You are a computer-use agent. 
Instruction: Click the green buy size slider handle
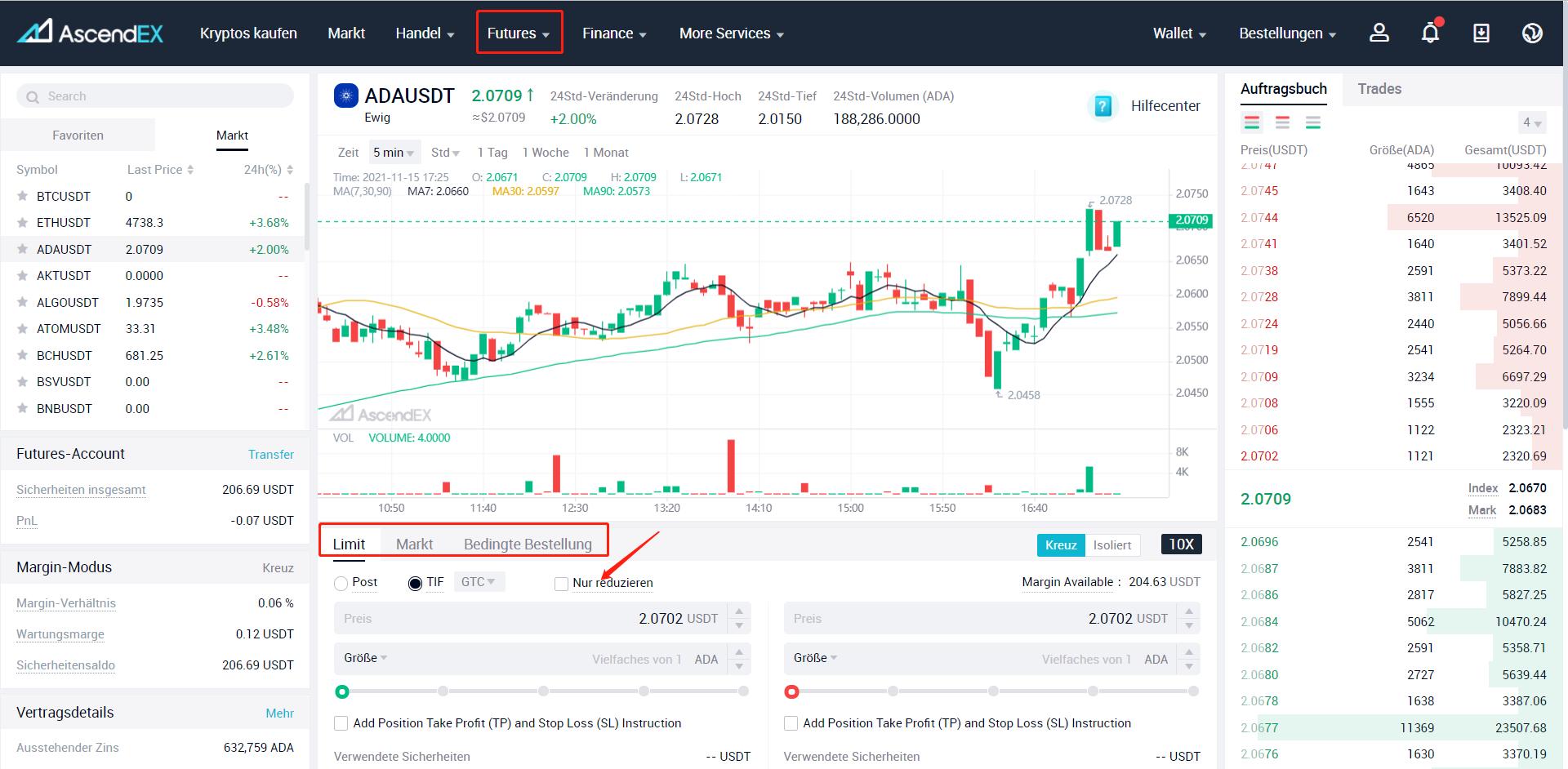[342, 691]
